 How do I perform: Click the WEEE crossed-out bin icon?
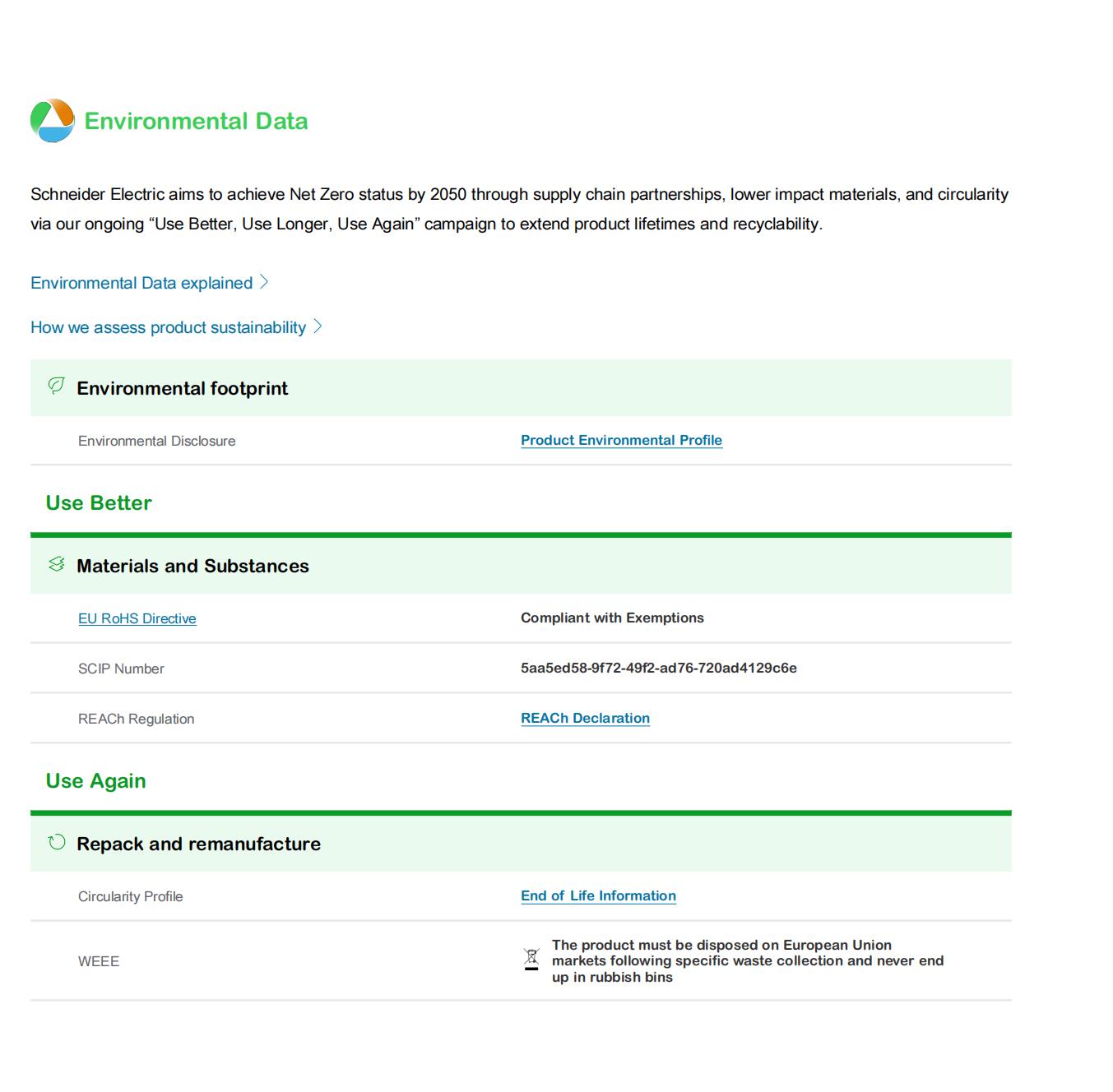(x=531, y=960)
